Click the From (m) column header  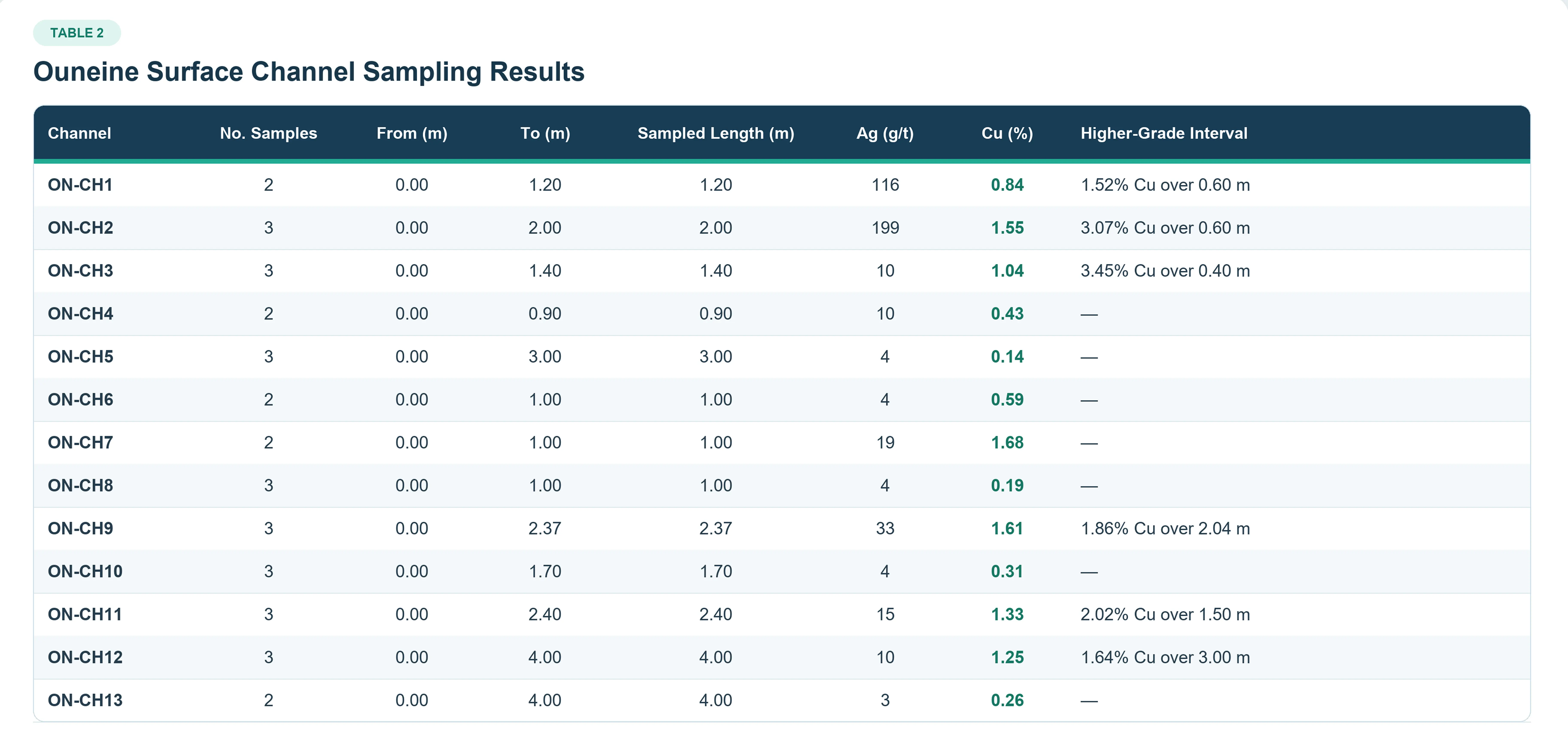pyautogui.click(x=412, y=133)
